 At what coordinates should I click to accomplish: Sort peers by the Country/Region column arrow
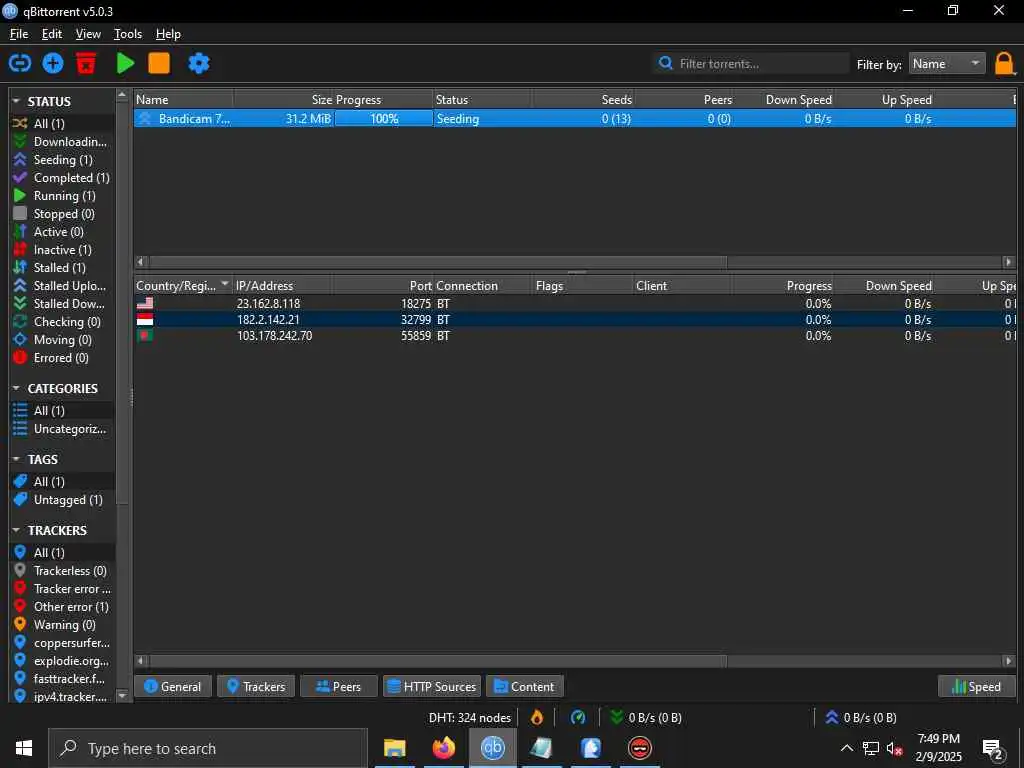tap(225, 284)
